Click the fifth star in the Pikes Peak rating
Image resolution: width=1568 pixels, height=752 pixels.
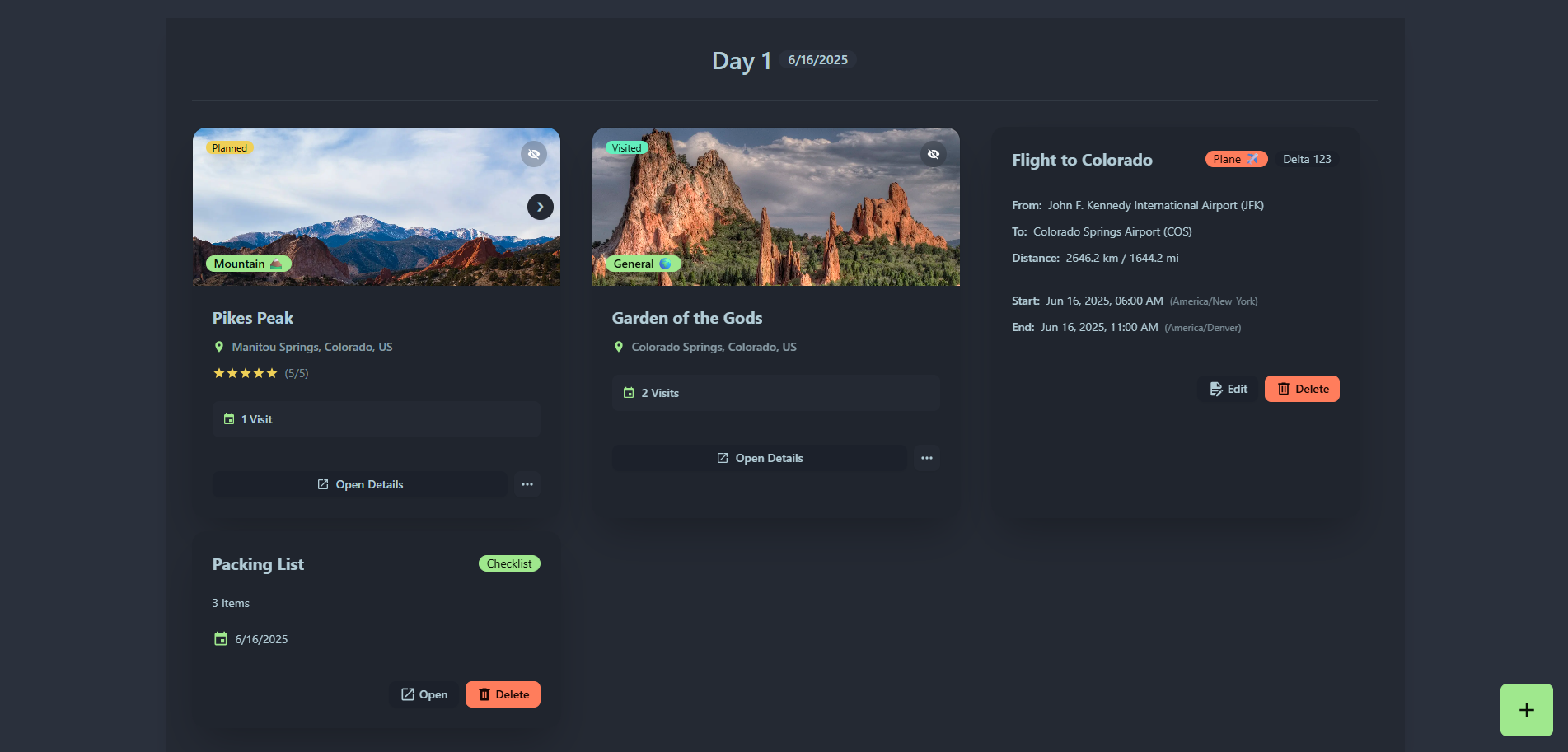272,373
